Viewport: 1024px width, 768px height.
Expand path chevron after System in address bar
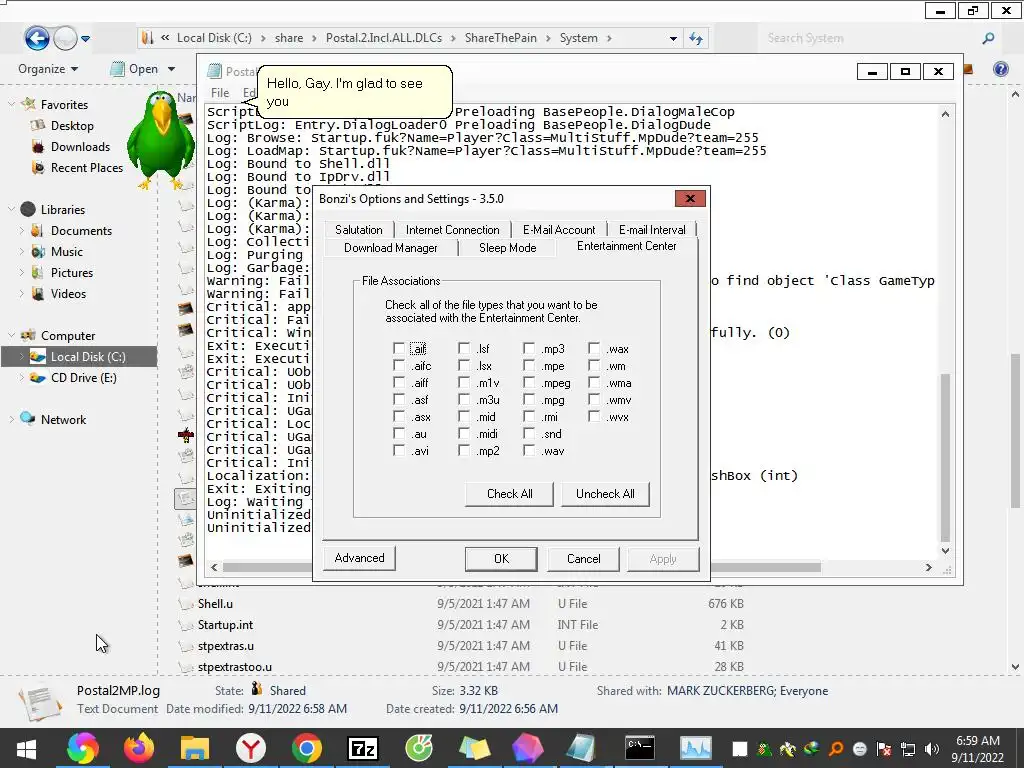tap(609, 39)
